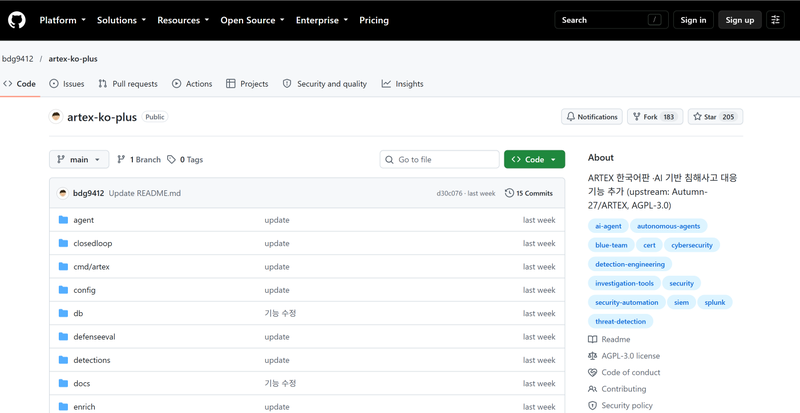Select the investigation-tools topic tag
This screenshot has height=413, width=800.
click(624, 283)
